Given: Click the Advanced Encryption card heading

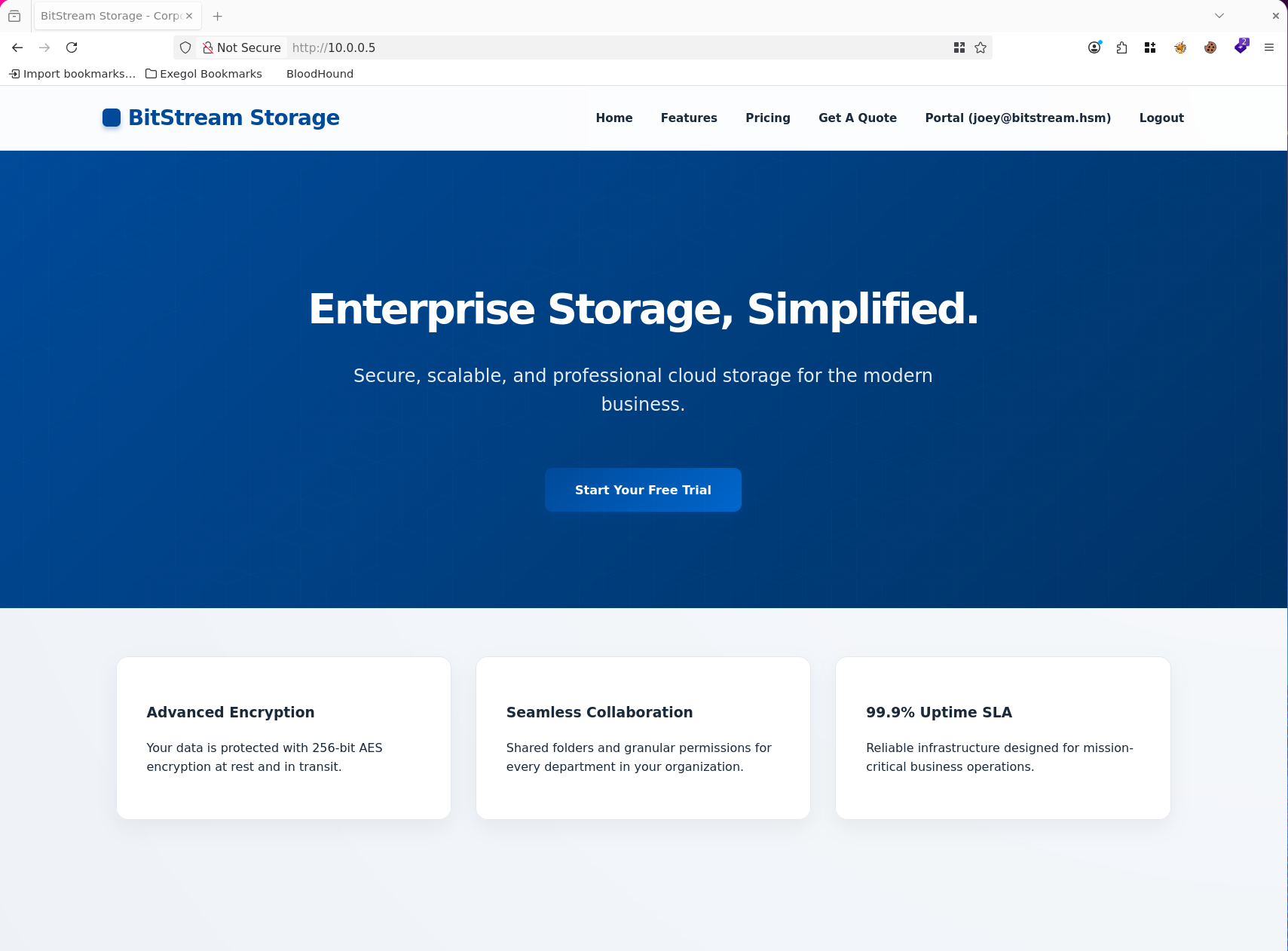Looking at the screenshot, I should tap(231, 712).
